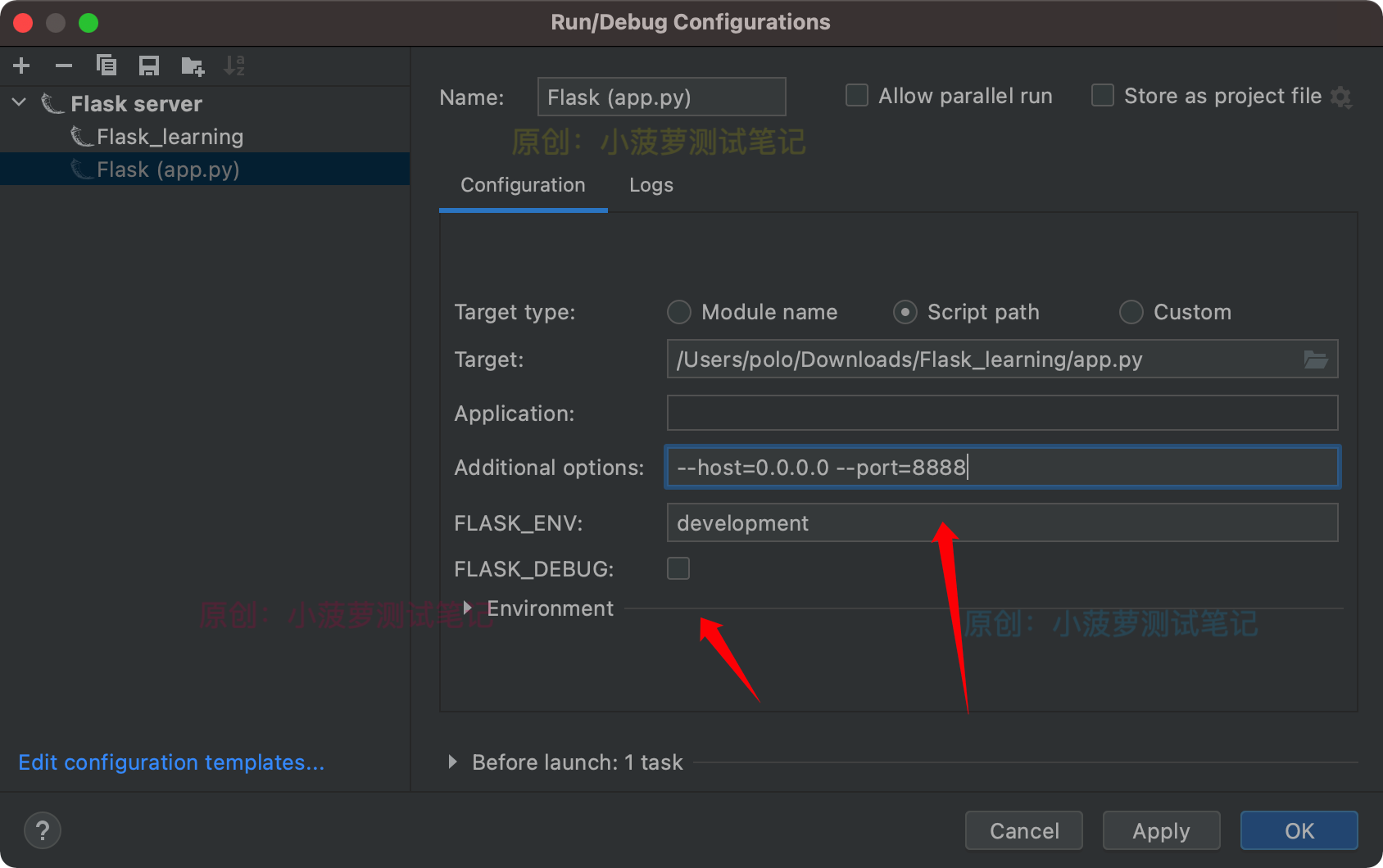Sort configurations alphabetically

(234, 66)
